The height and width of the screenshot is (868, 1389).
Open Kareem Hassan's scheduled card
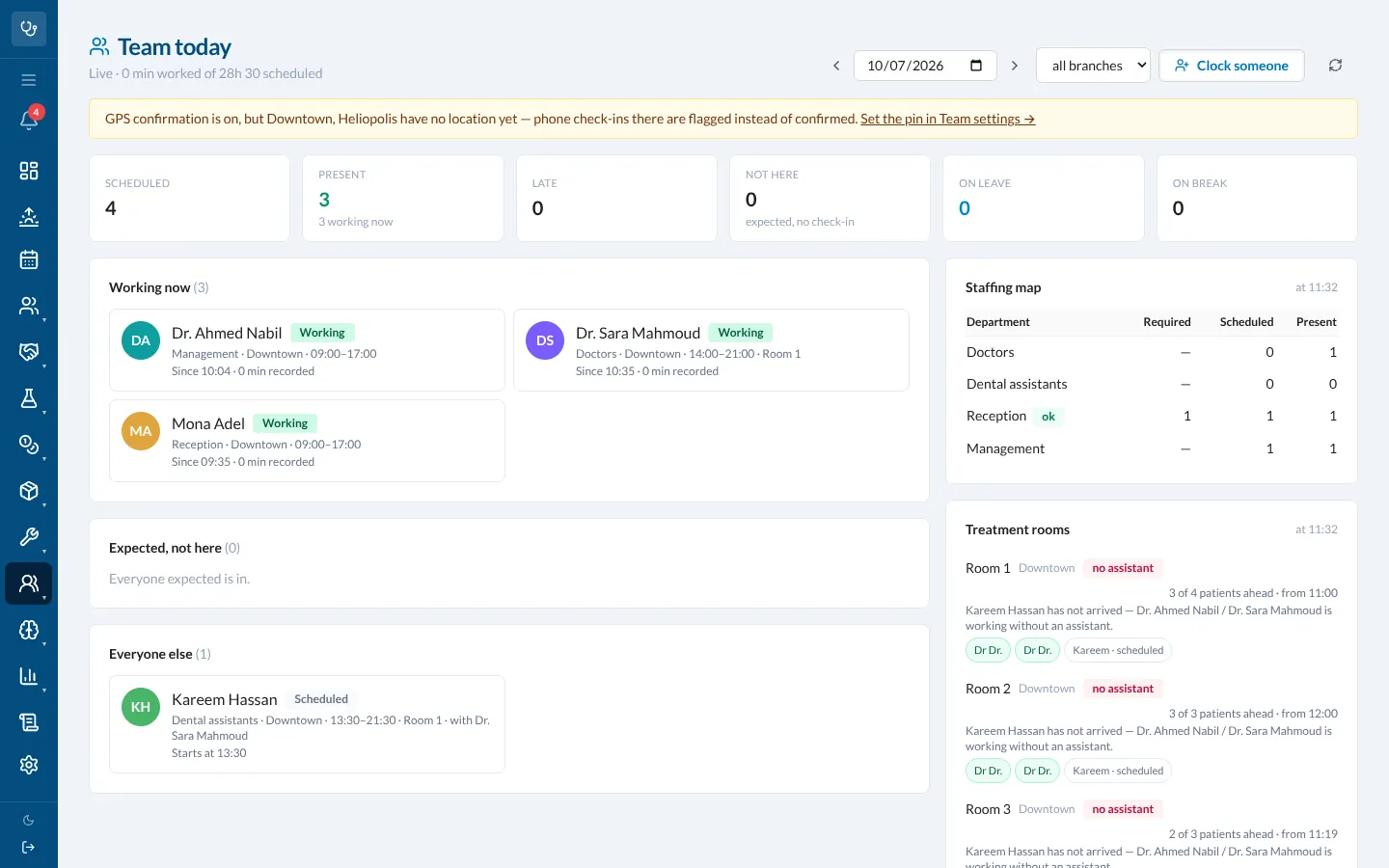pyautogui.click(x=307, y=724)
